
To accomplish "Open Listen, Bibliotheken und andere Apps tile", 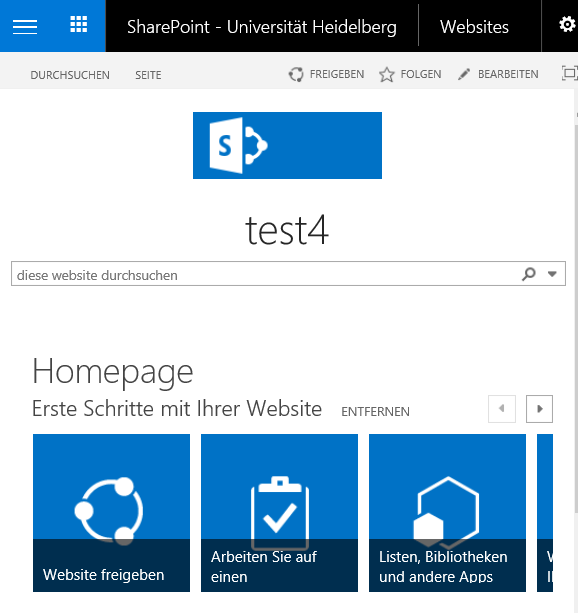I will pyautogui.click(x=447, y=513).
